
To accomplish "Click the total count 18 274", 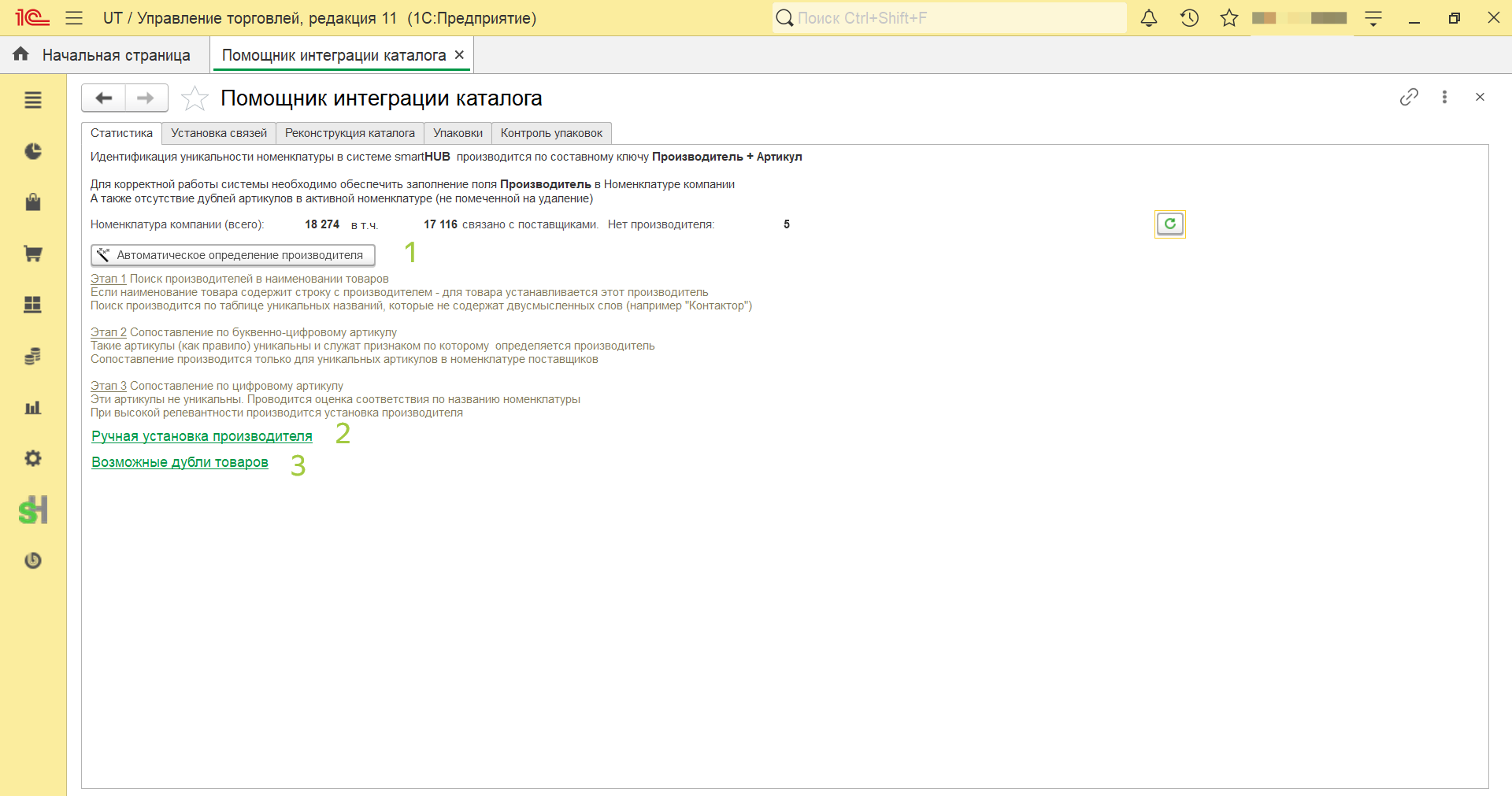I will [322, 224].
